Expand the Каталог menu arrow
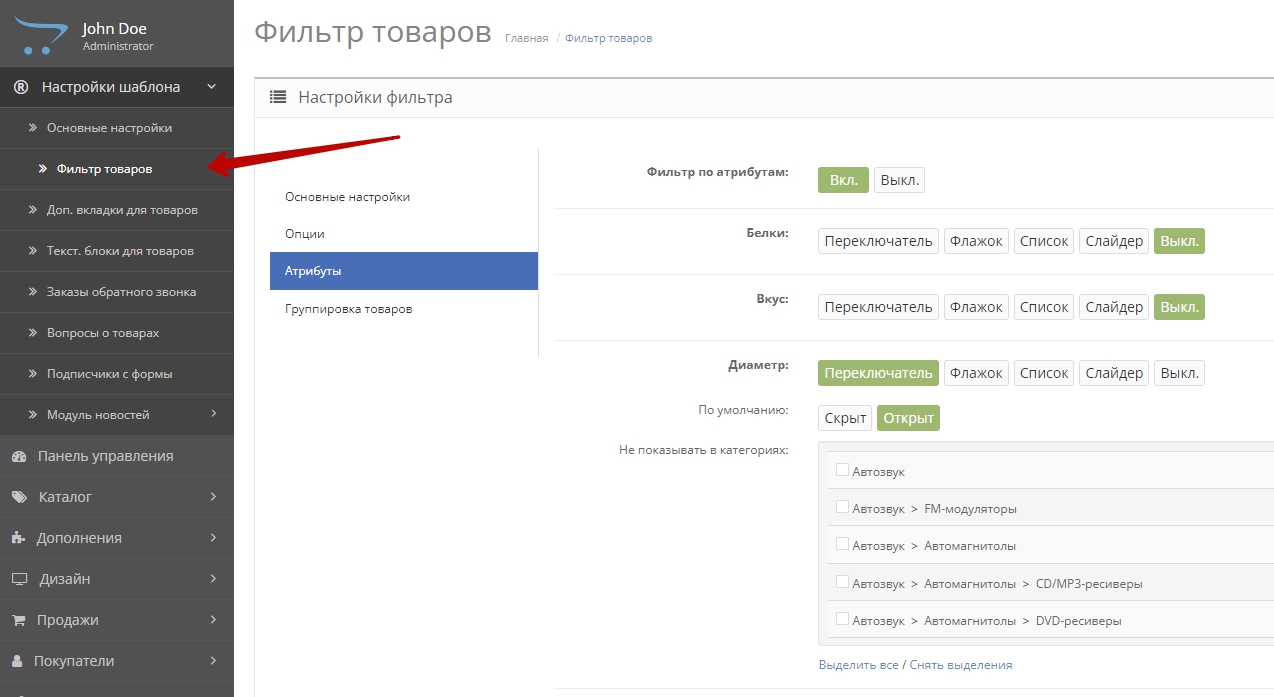Screen dimensions: 1274x697 pyautogui.click(x=213, y=497)
